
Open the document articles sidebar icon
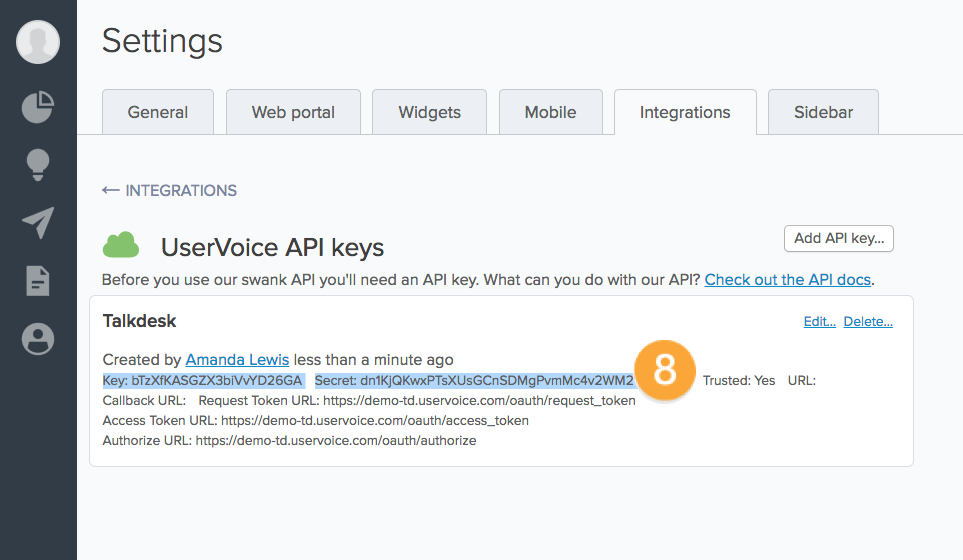click(37, 281)
